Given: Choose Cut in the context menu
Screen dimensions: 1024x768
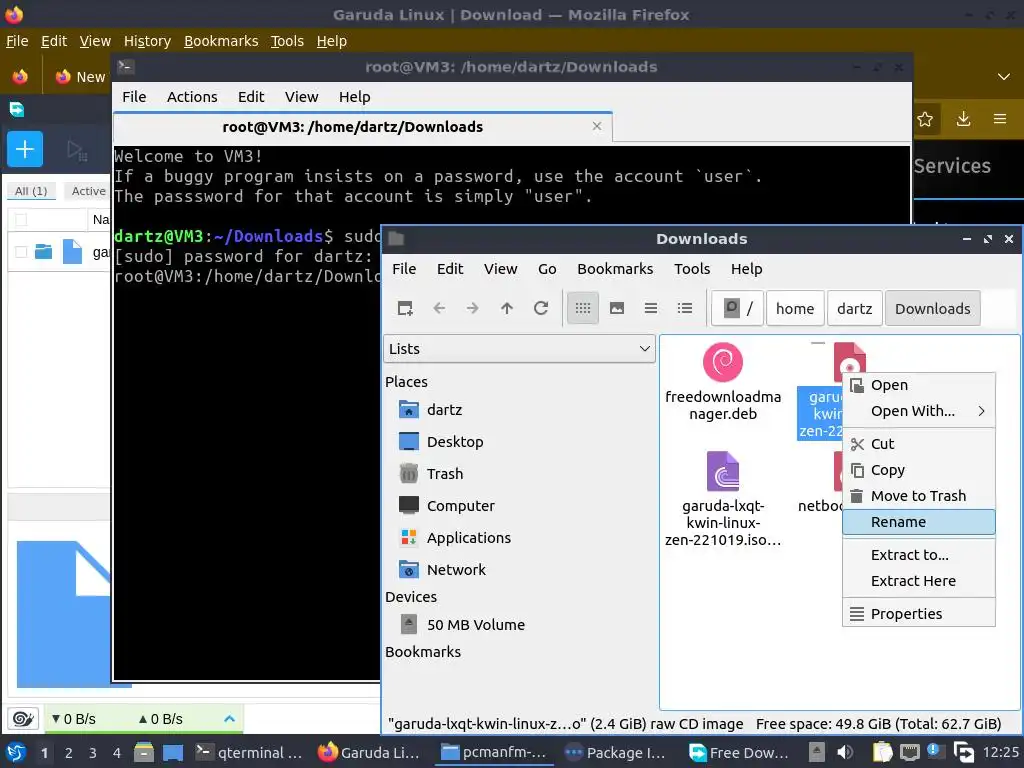Looking at the screenshot, I should coord(918,444).
